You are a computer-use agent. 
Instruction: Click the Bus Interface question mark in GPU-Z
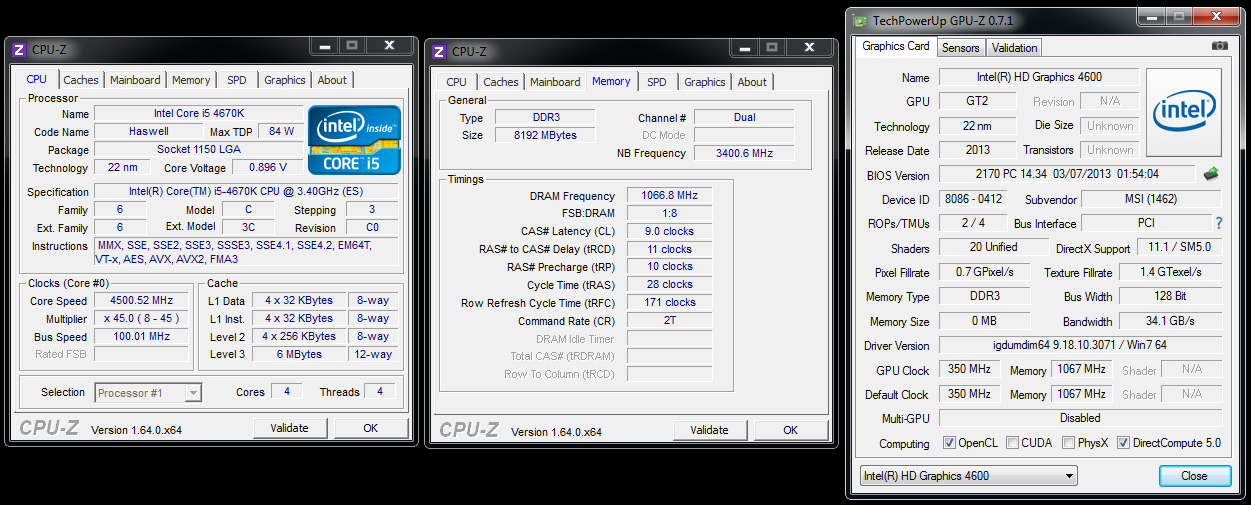click(1218, 223)
